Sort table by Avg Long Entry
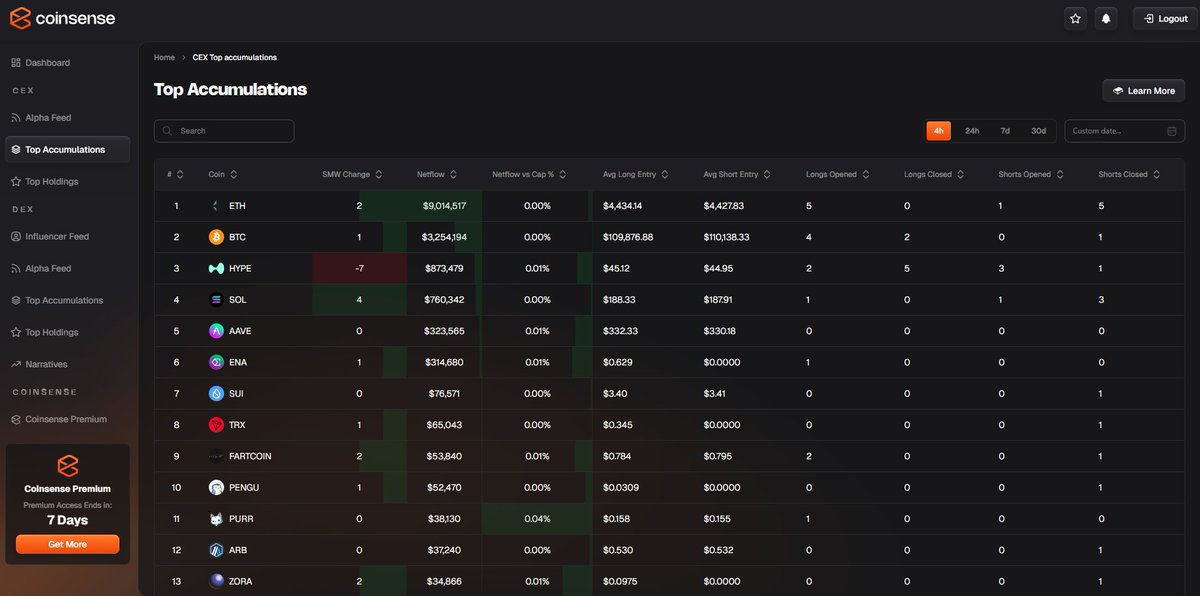Image resolution: width=1200 pixels, height=596 pixels. 636,174
